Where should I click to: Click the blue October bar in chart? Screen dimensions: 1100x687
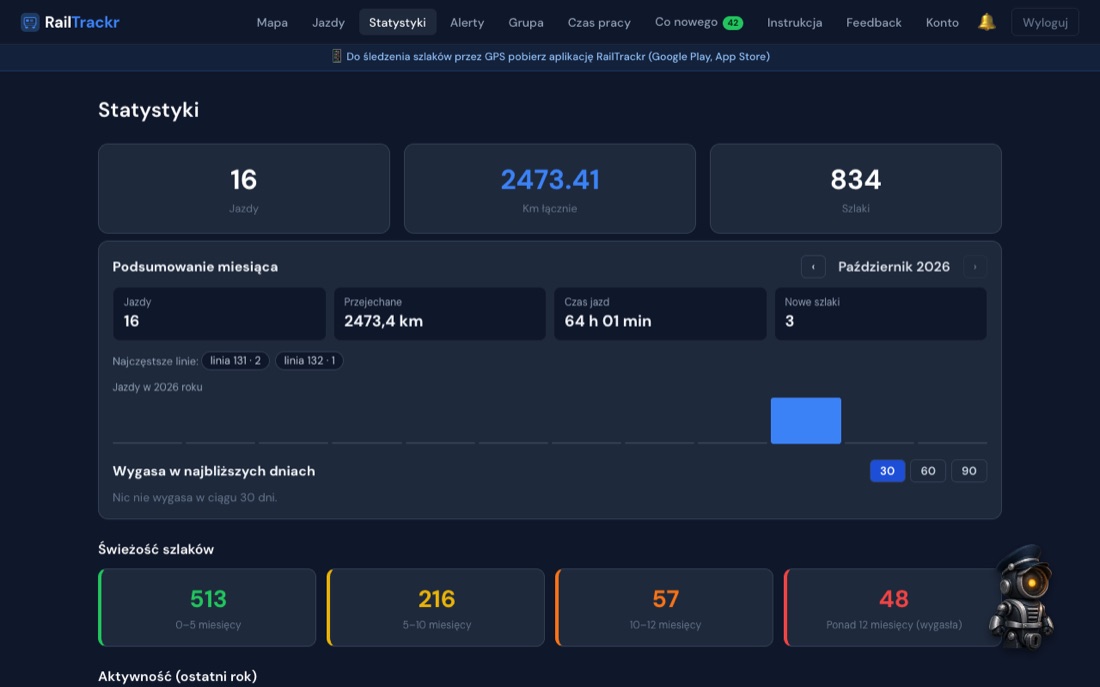(x=805, y=420)
